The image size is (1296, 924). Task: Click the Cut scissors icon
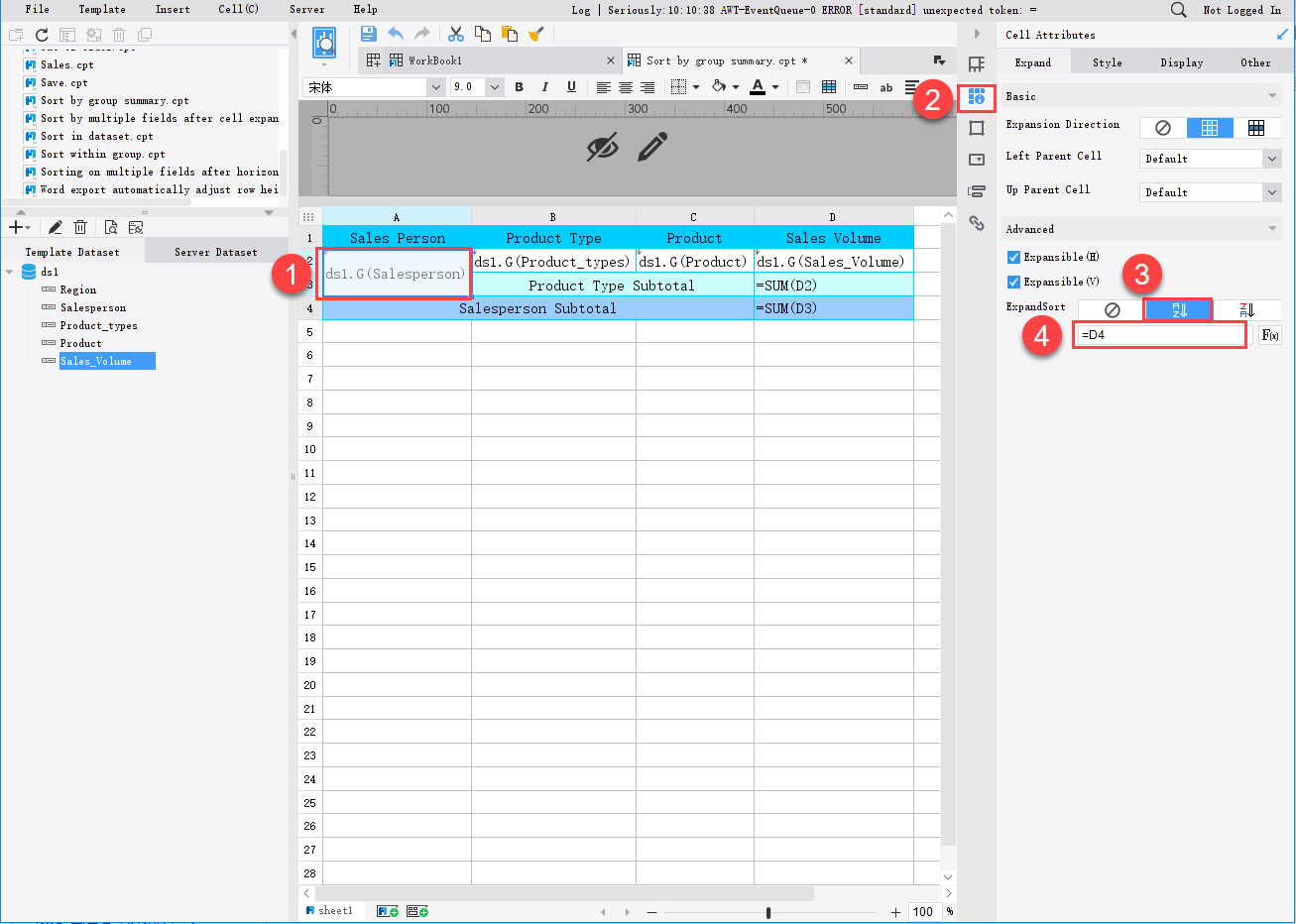coord(456,34)
